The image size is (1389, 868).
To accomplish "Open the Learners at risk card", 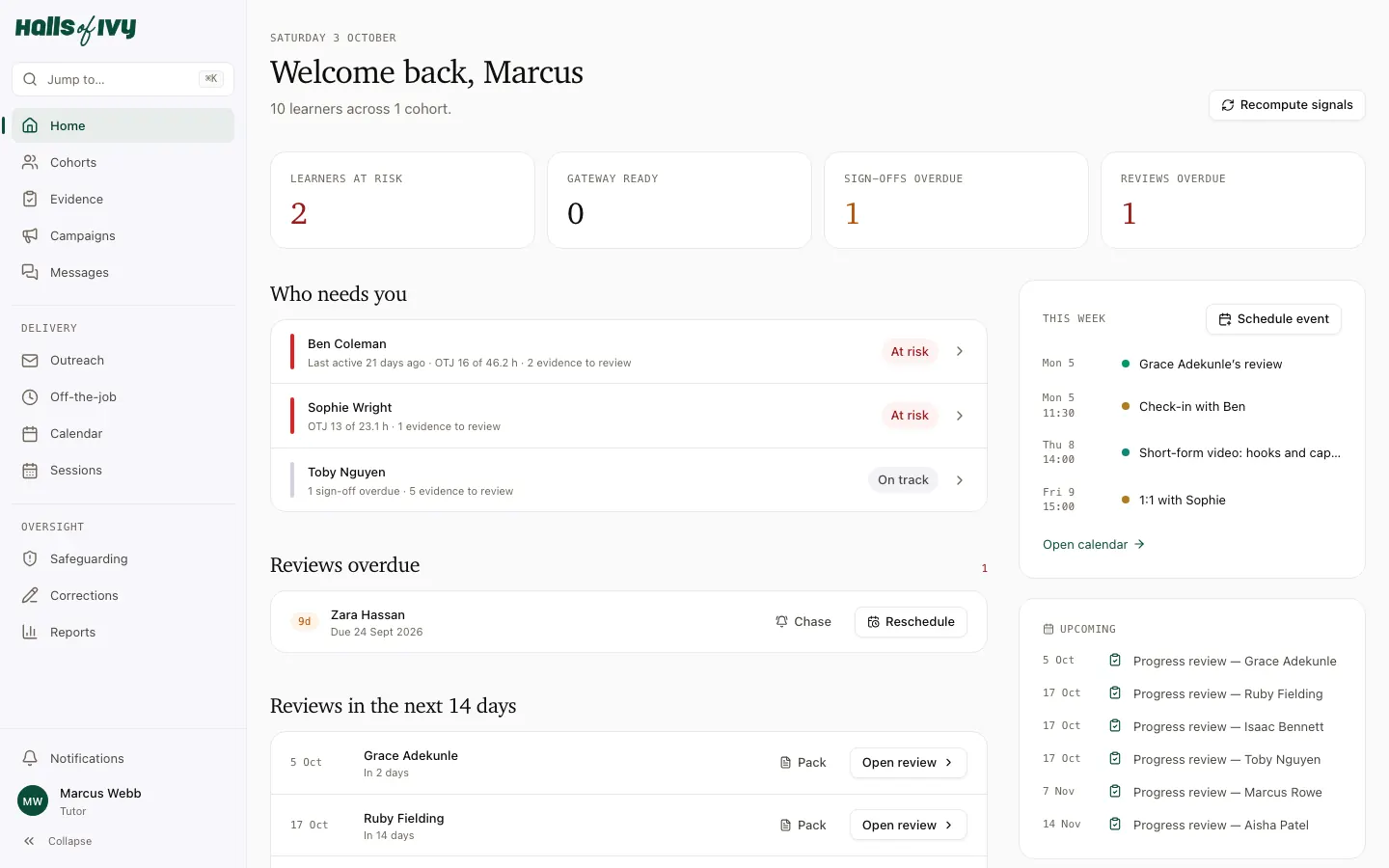I will coord(402,200).
